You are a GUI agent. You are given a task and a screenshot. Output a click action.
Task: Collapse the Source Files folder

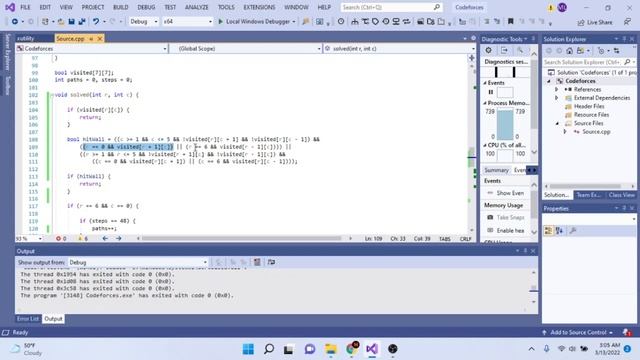(x=558, y=123)
